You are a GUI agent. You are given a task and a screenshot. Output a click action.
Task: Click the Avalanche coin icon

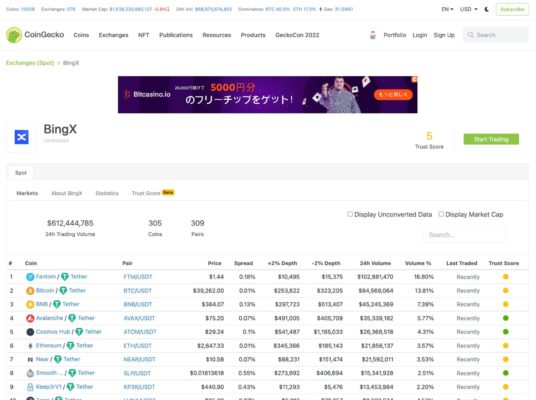(x=30, y=318)
